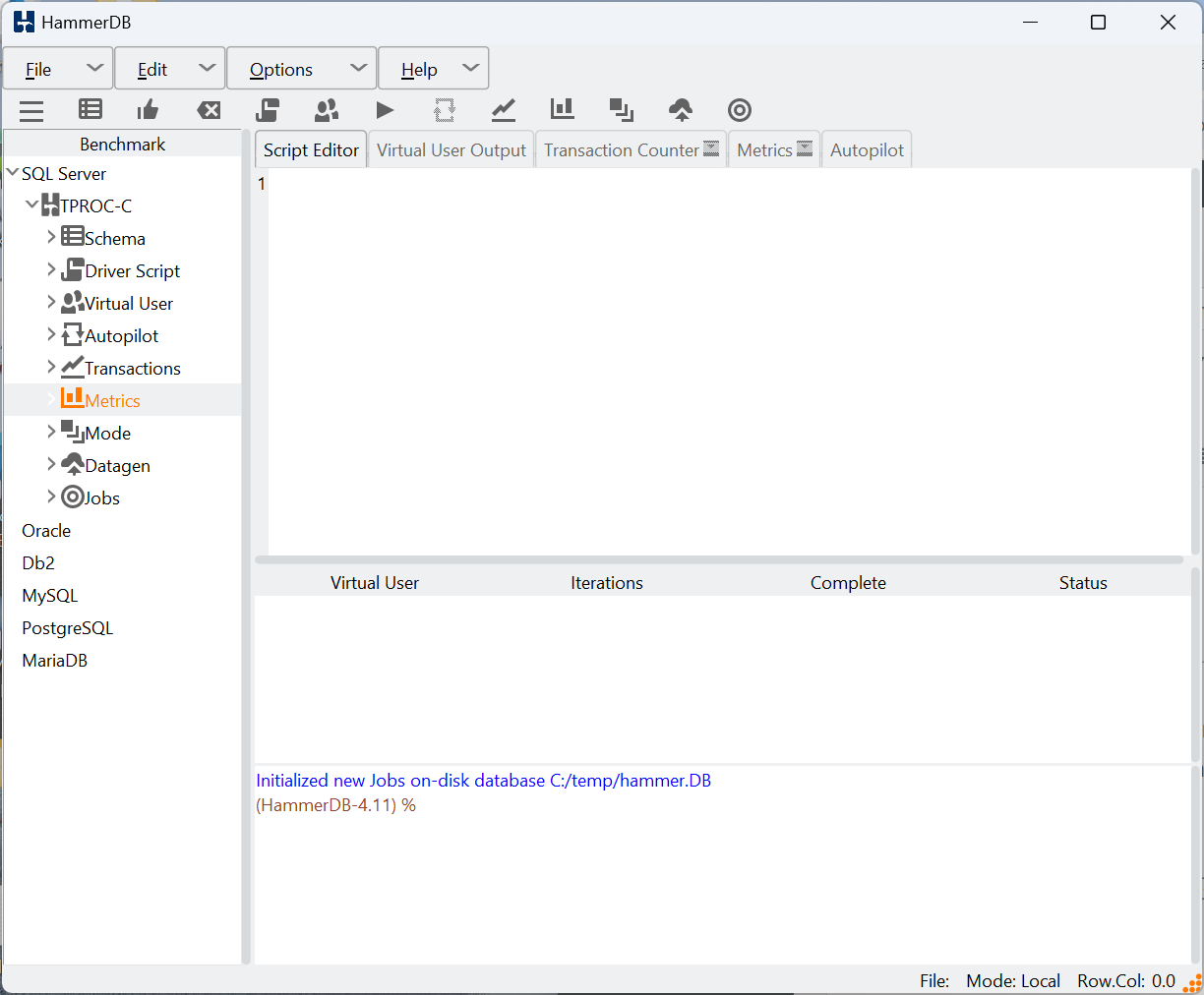Click the Benchmark panel header

click(x=122, y=144)
